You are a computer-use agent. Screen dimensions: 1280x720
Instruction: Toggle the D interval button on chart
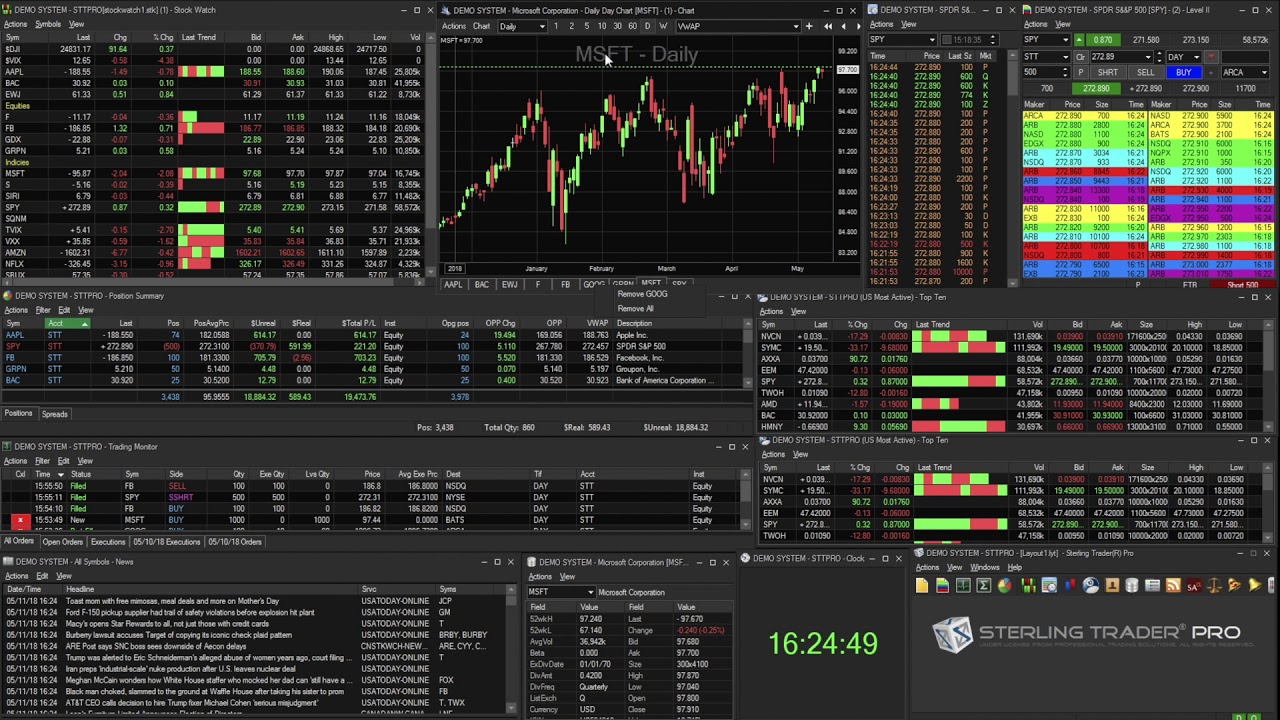647,26
